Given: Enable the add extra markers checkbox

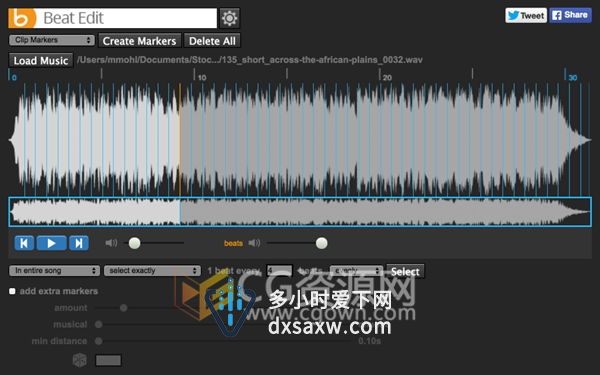Looking at the screenshot, I should (x=12, y=291).
